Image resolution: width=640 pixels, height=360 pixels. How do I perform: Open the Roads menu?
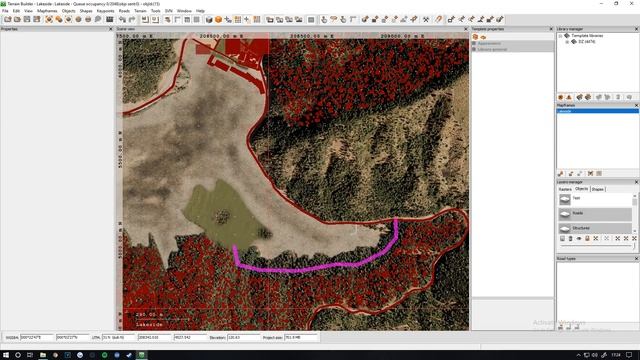[124, 11]
